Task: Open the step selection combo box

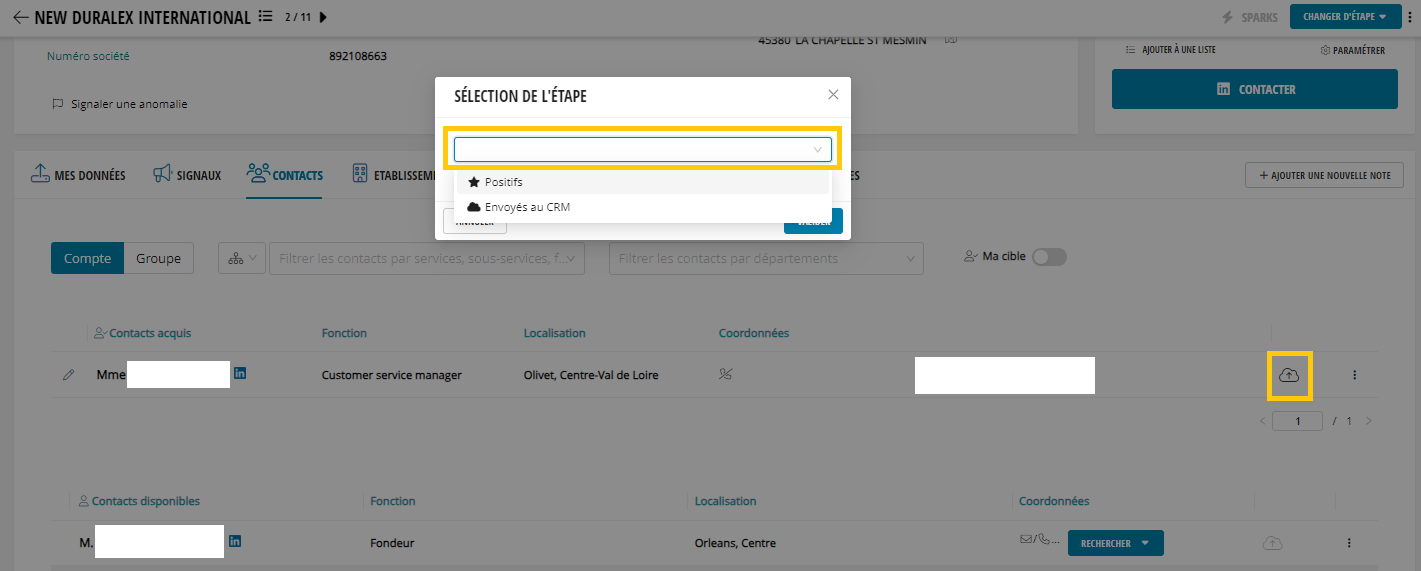Action: [643, 149]
